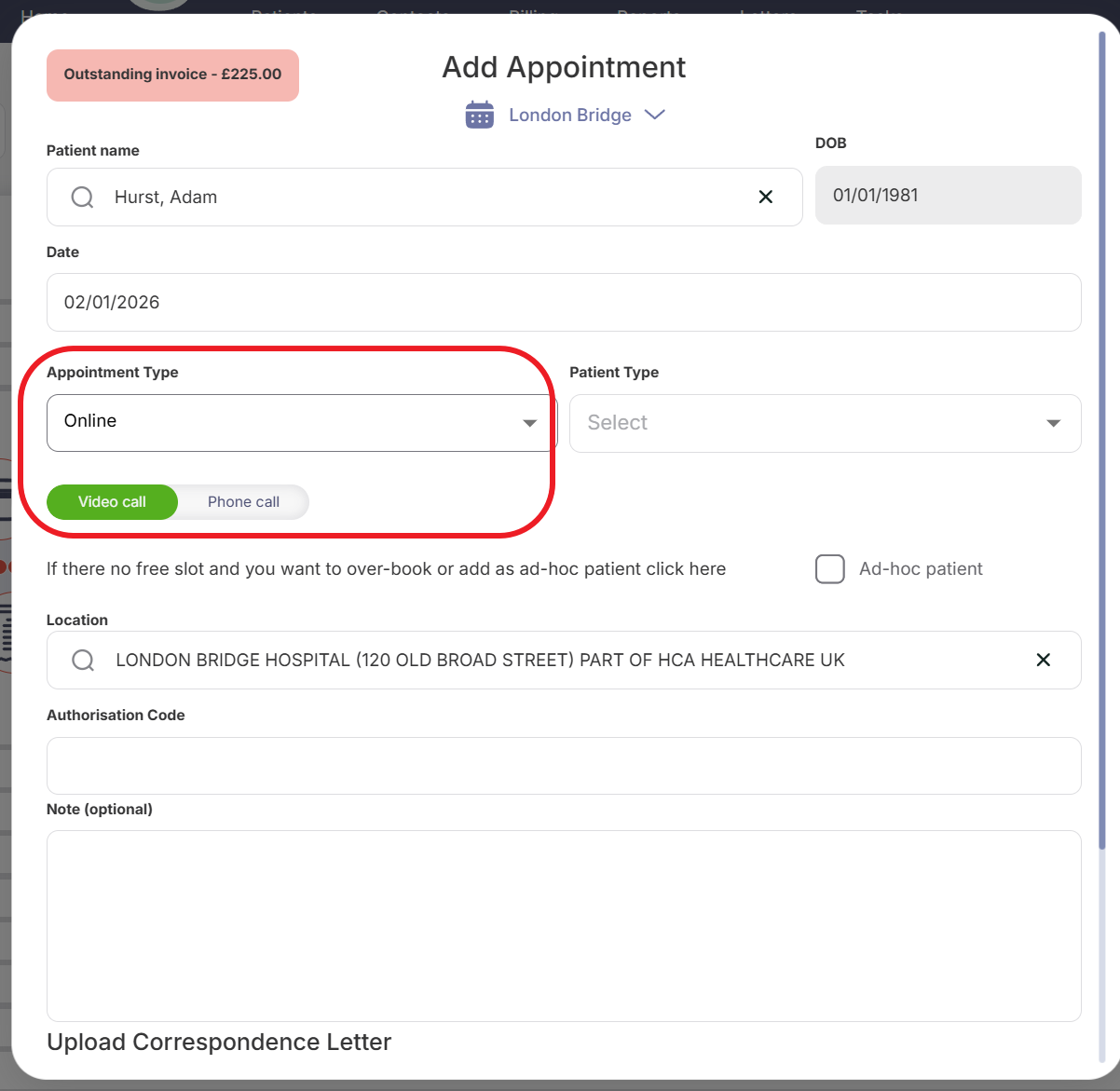Click inside the Note (optional) text area

pyautogui.click(x=563, y=925)
